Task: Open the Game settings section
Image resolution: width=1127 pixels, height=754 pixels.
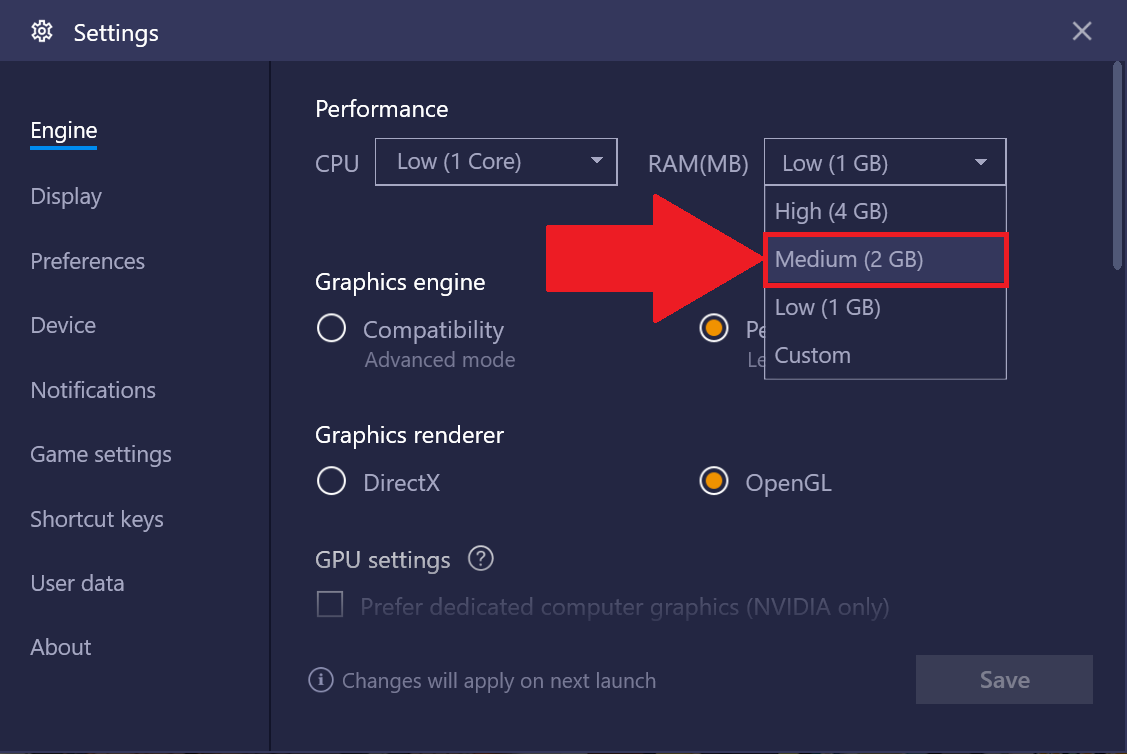Action: [101, 454]
